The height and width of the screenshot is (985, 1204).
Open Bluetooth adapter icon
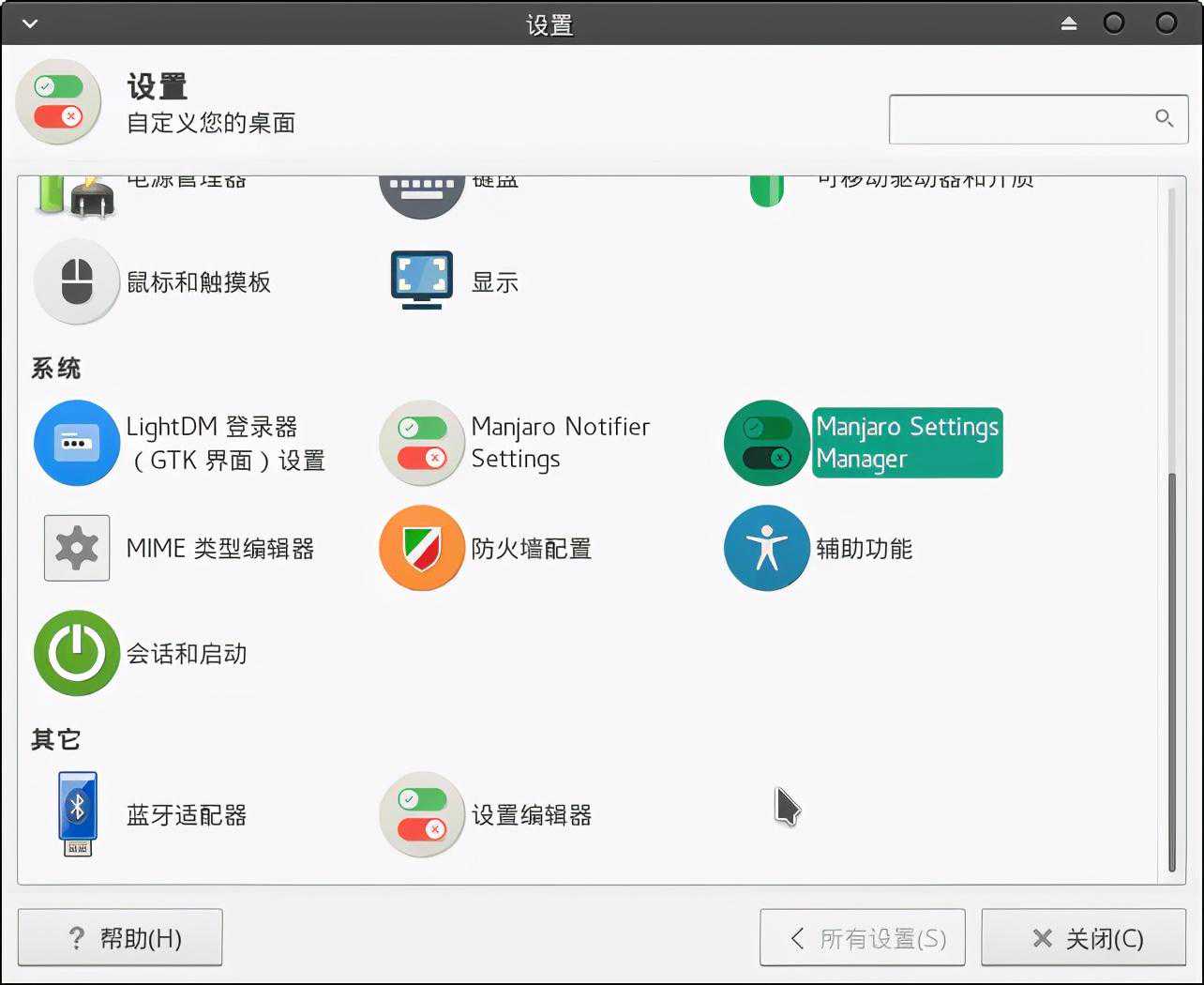pyautogui.click(x=77, y=814)
